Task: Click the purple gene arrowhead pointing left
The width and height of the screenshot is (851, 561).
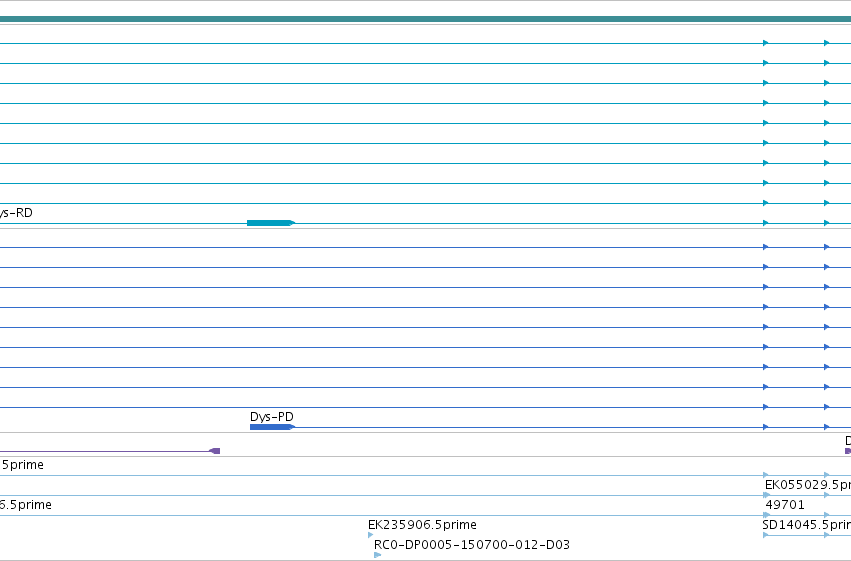Action: pyautogui.click(x=215, y=451)
